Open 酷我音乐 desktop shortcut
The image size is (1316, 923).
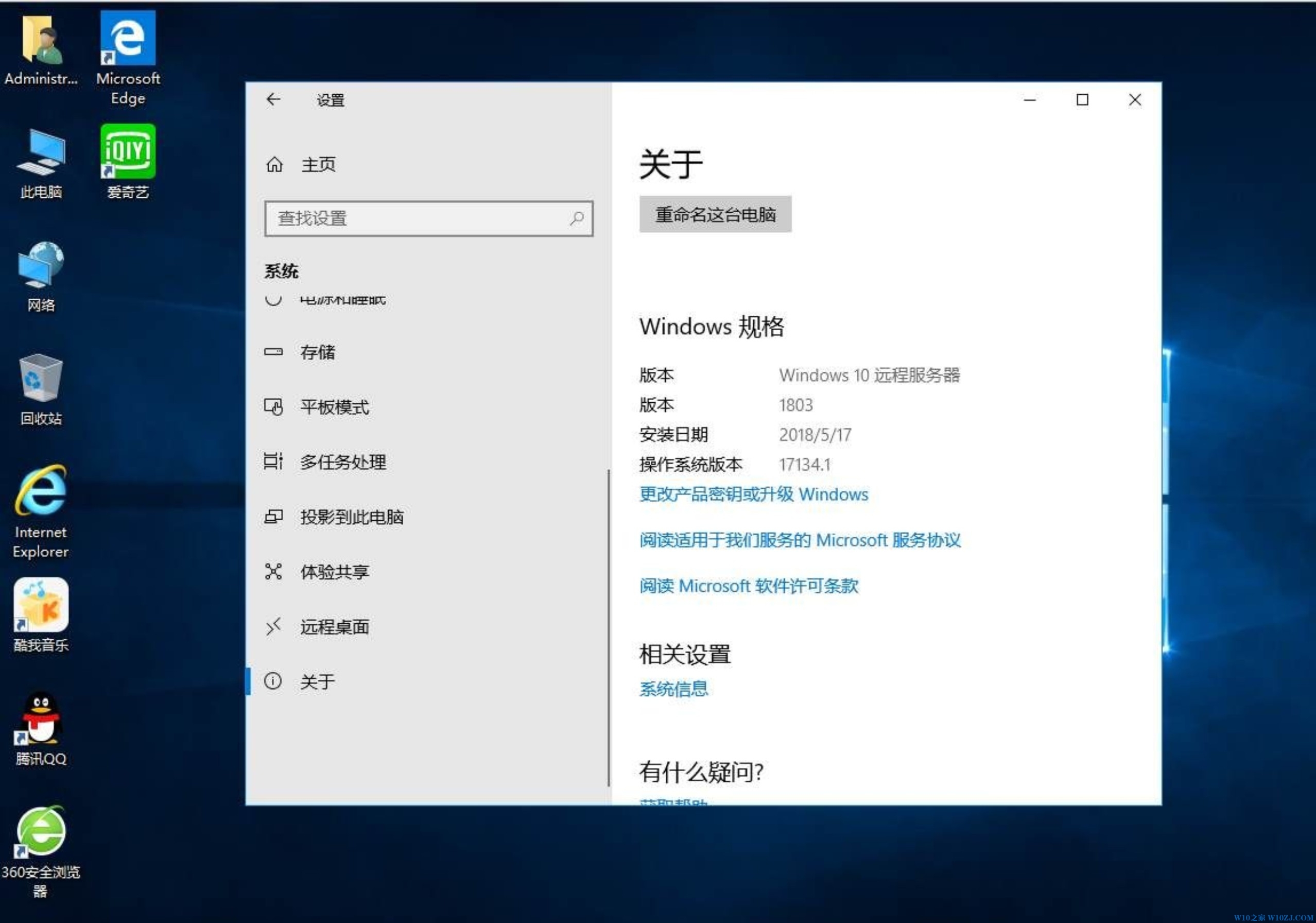[41, 615]
